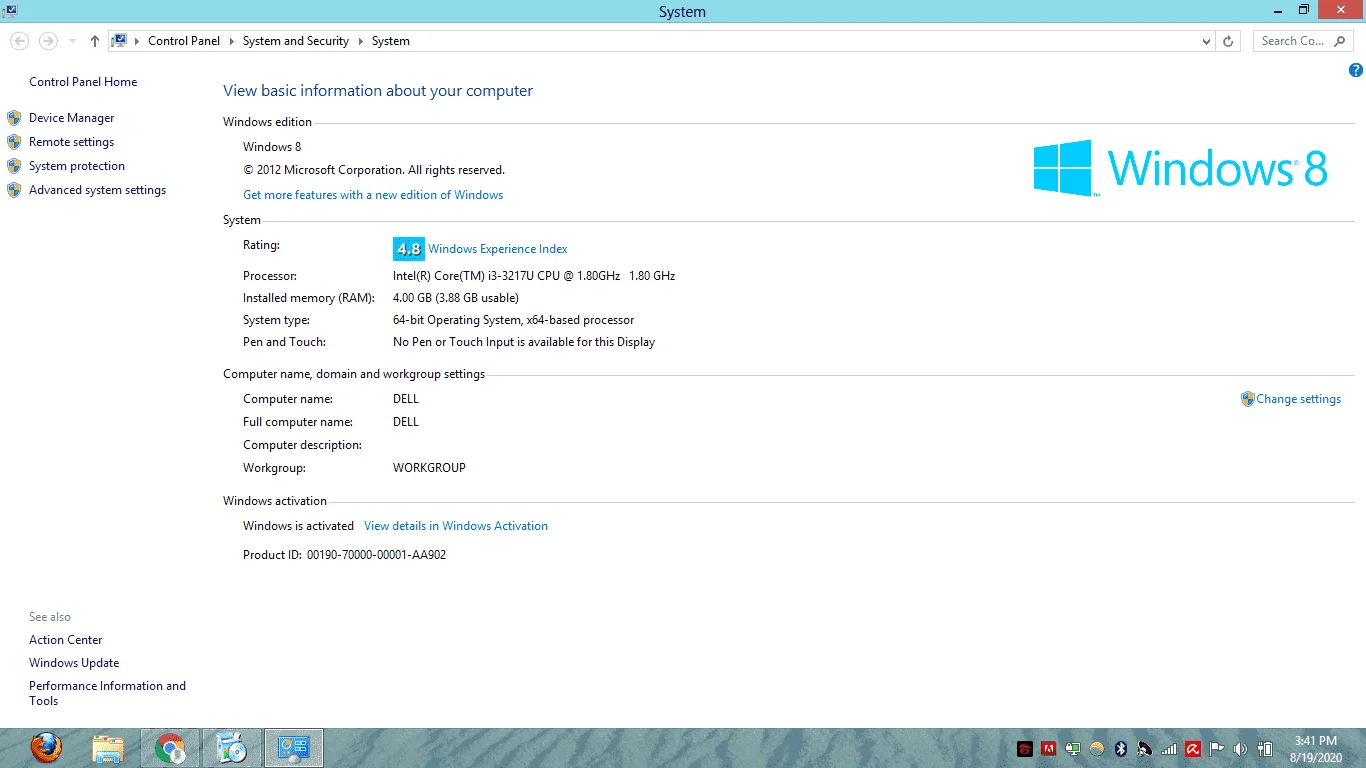Select the Control Panel breadcrumb
This screenshot has width=1366, height=768.
tap(184, 41)
